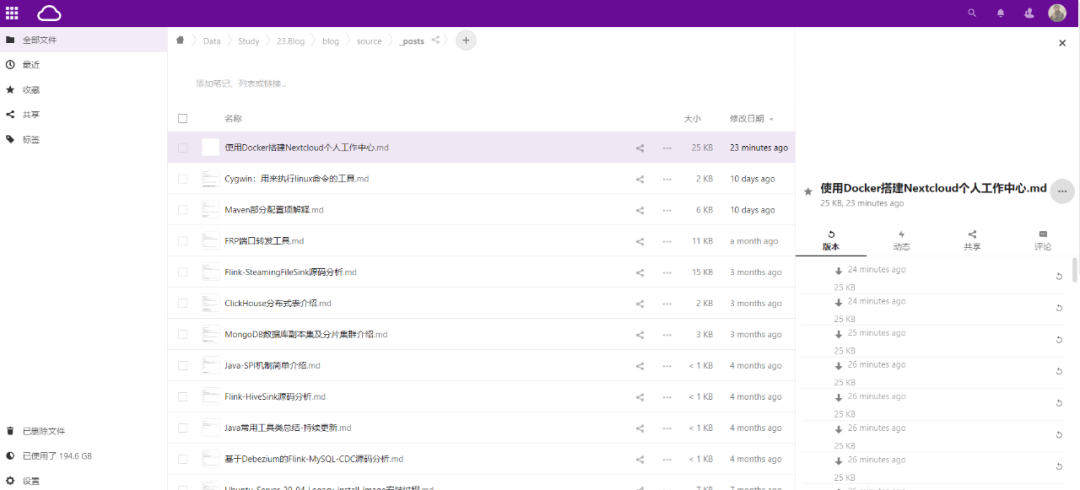Open 最近 in the sidebar
This screenshot has width=1080, height=490.
tap(83, 65)
